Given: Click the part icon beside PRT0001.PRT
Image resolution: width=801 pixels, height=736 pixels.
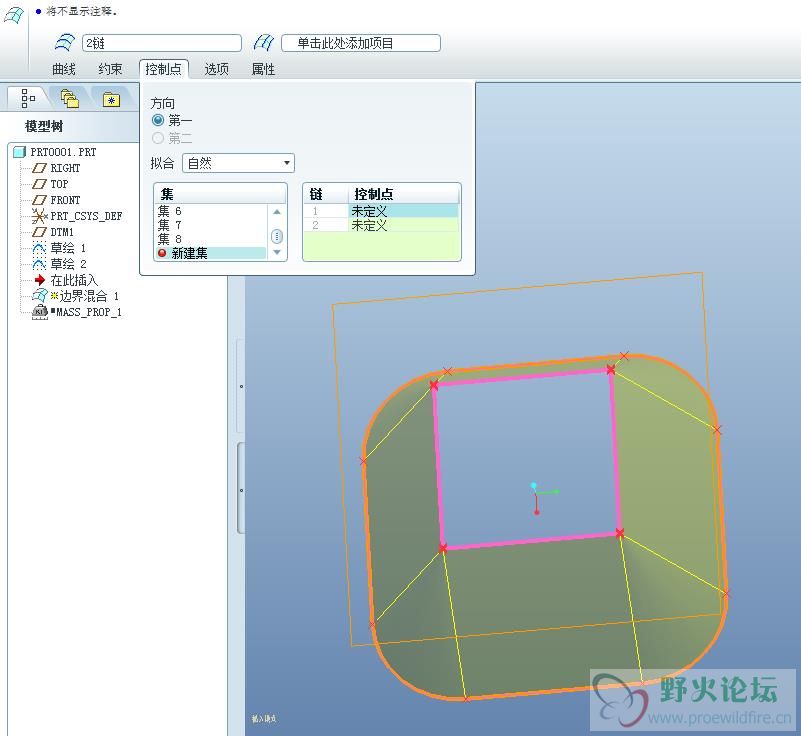Looking at the screenshot, I should [19, 152].
